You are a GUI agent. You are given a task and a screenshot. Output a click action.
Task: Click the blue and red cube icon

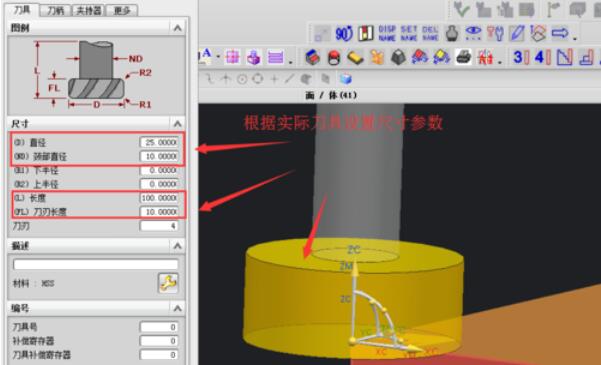(x=312, y=57)
